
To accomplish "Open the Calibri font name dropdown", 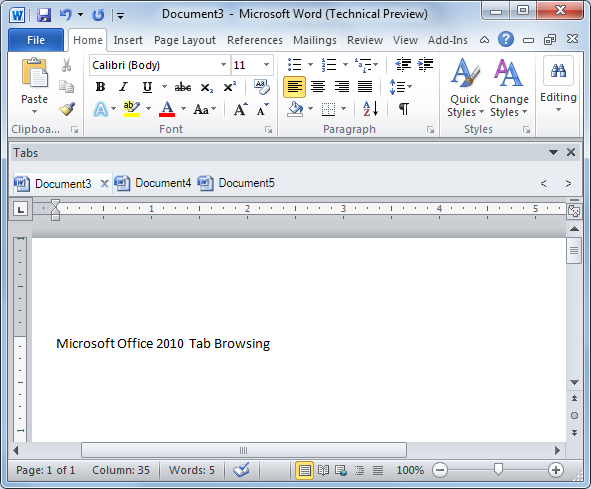I will point(223,65).
